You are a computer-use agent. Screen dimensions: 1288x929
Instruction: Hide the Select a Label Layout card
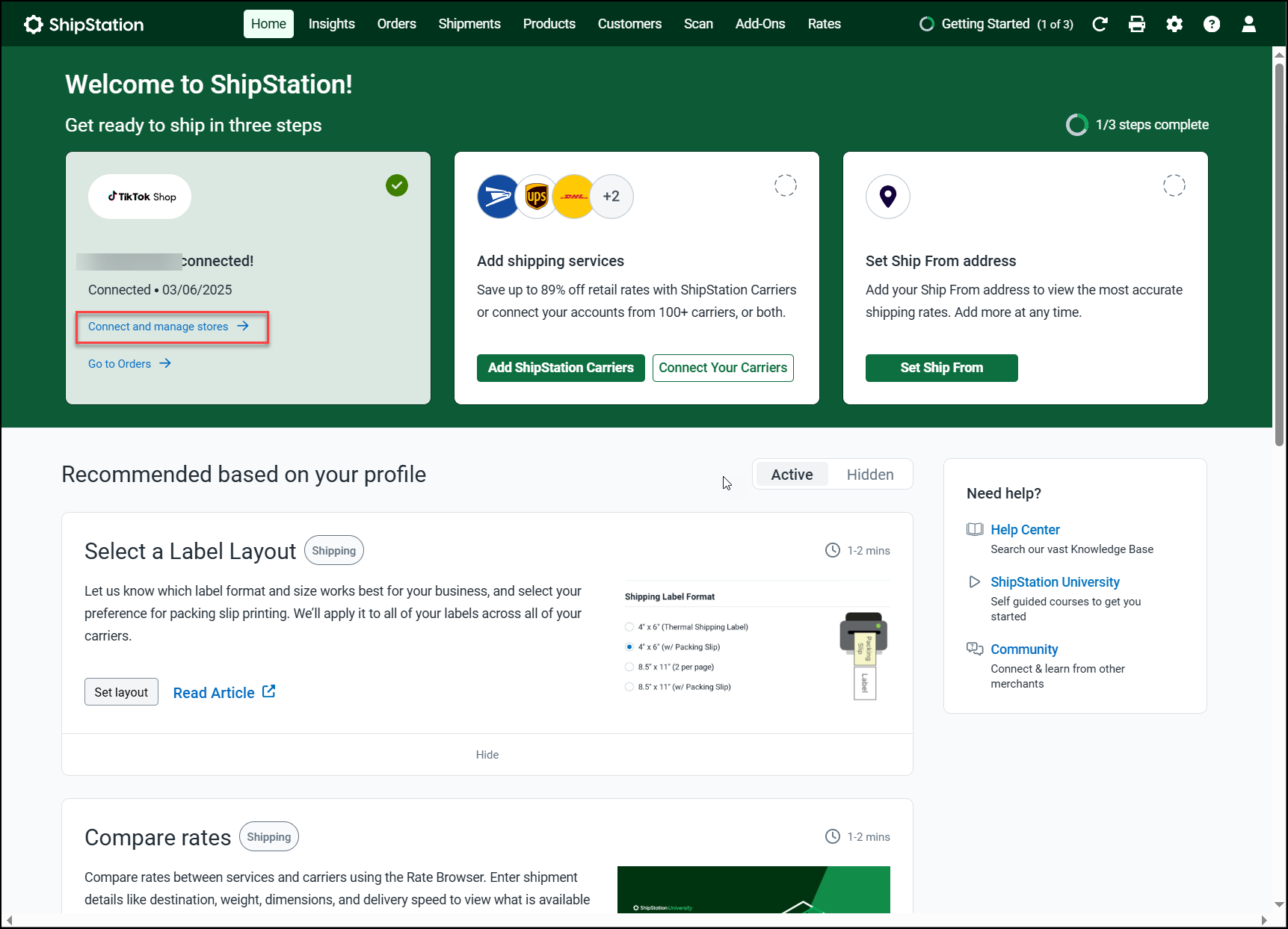click(487, 755)
